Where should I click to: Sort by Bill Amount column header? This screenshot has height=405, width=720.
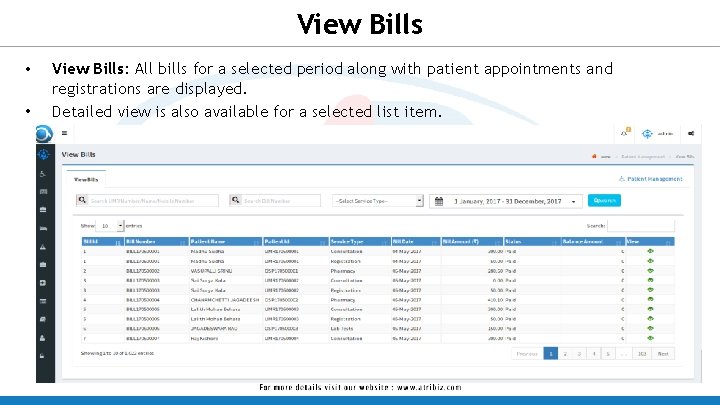coord(472,242)
